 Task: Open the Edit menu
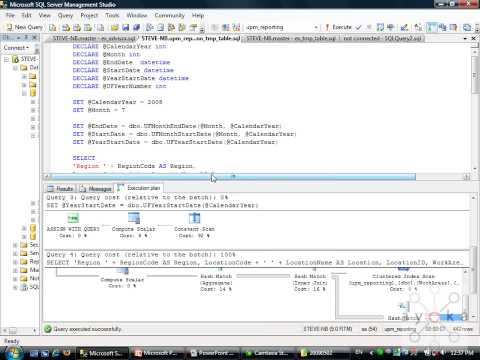click(x=26, y=15)
